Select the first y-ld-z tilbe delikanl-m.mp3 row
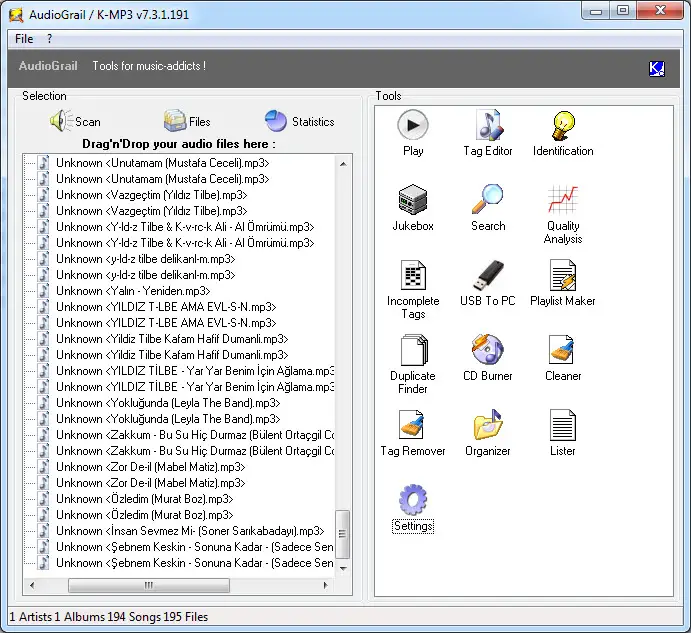 145,259
